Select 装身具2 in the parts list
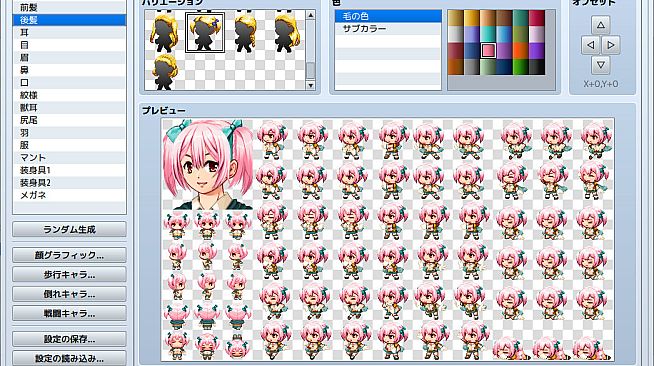 click(x=69, y=183)
